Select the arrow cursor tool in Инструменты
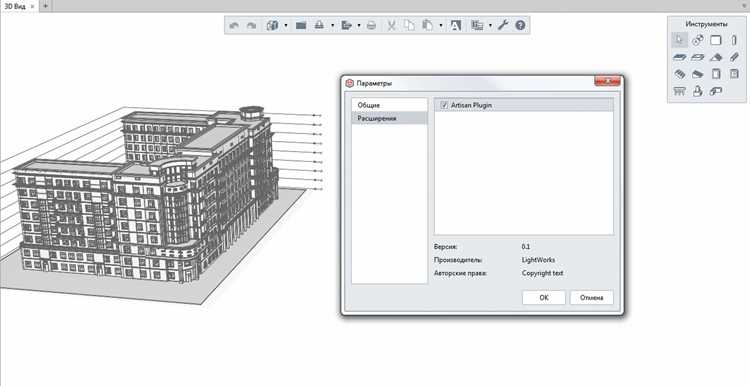This screenshot has width=750, height=386. tap(679, 40)
